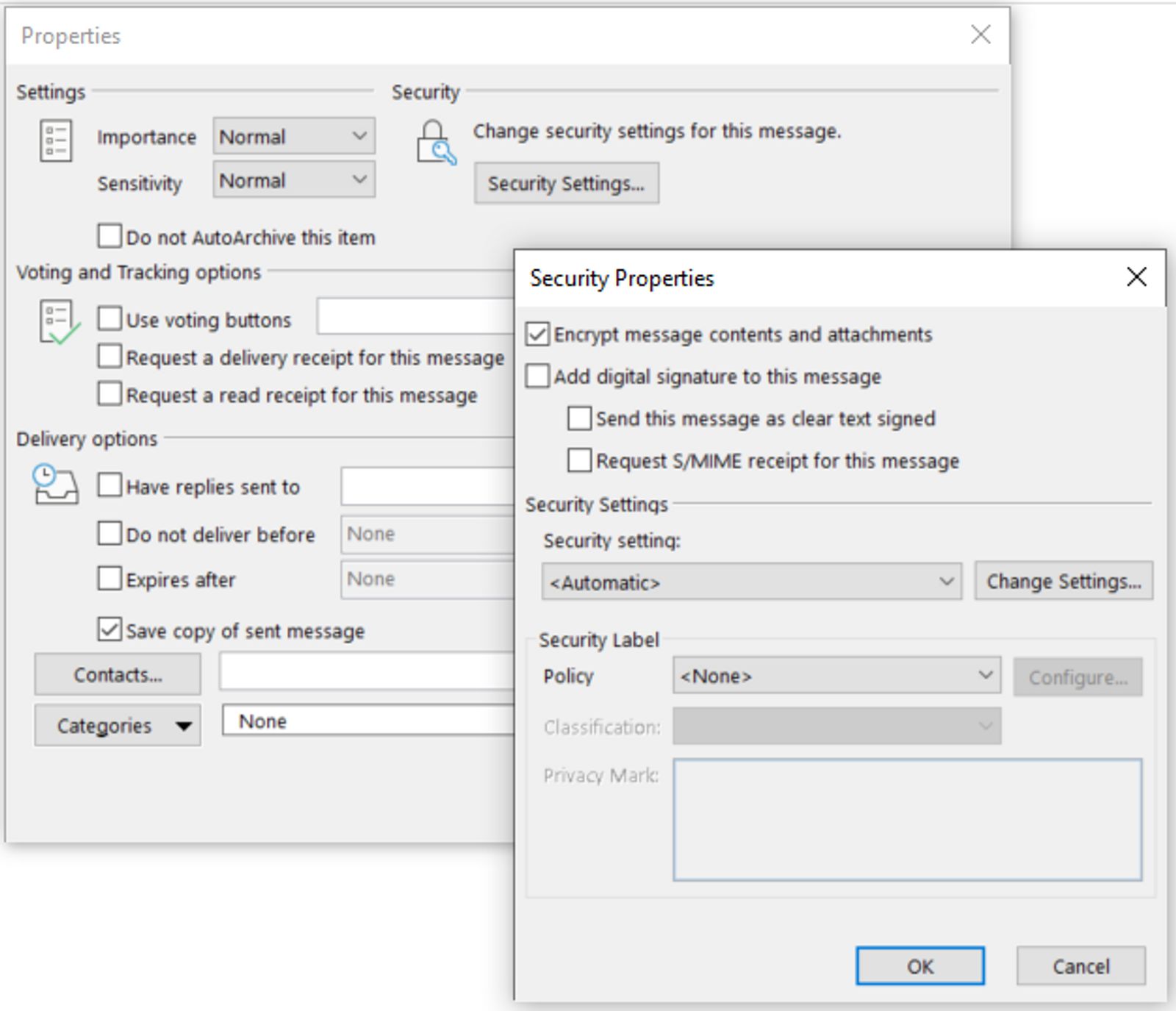Click the voting checklist icon
The image size is (1176, 1011).
tap(59, 321)
